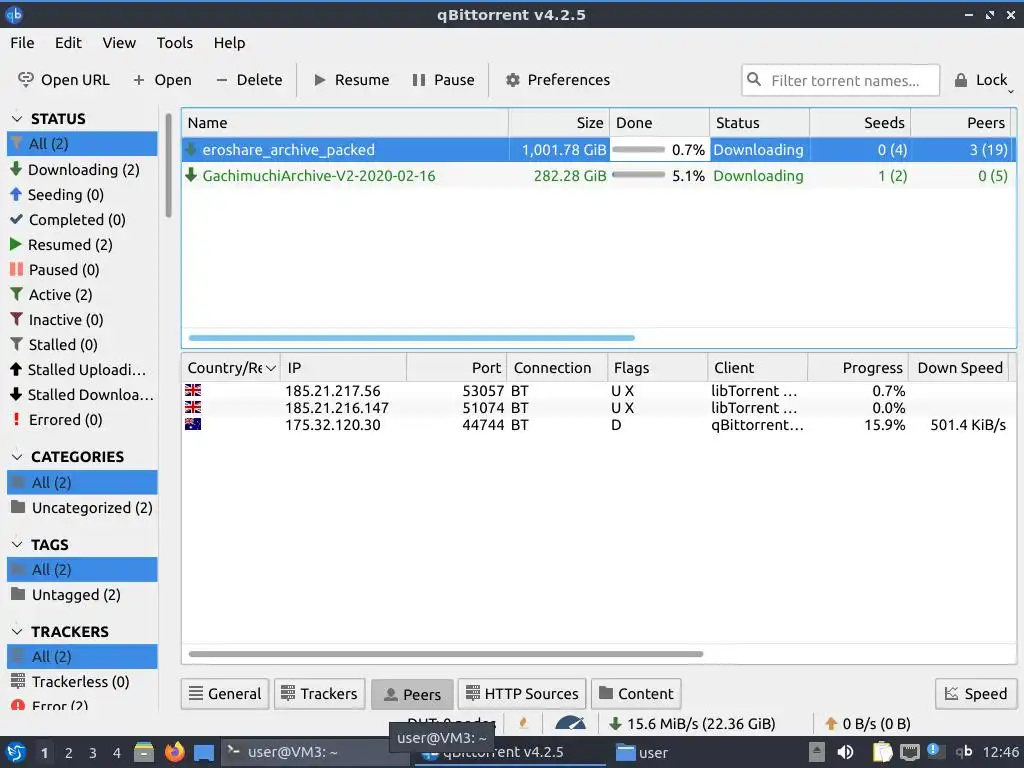Image resolution: width=1024 pixels, height=768 pixels.
Task: Click the flame connection status icon
Action: click(x=523, y=723)
